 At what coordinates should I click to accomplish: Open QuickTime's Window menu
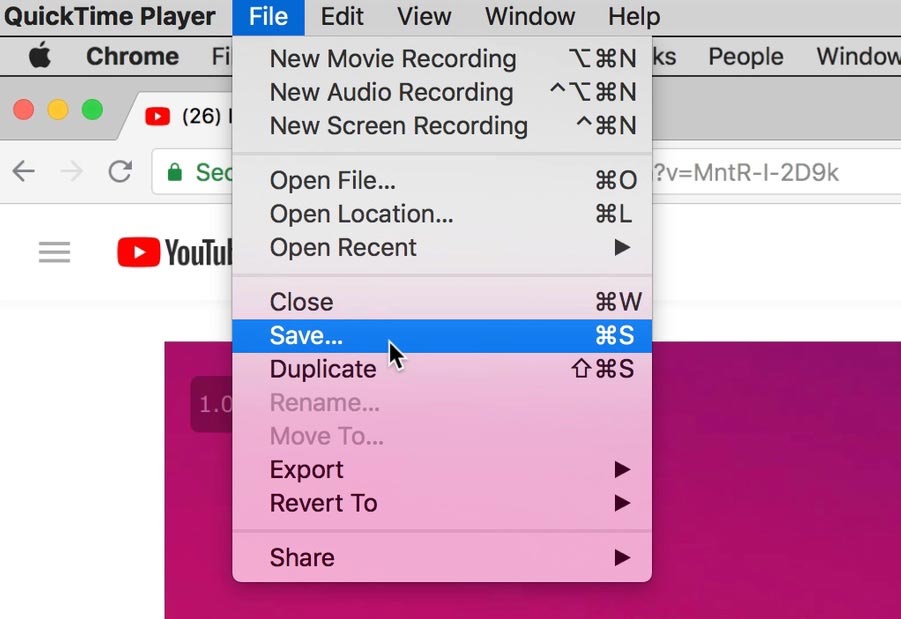[x=530, y=17]
